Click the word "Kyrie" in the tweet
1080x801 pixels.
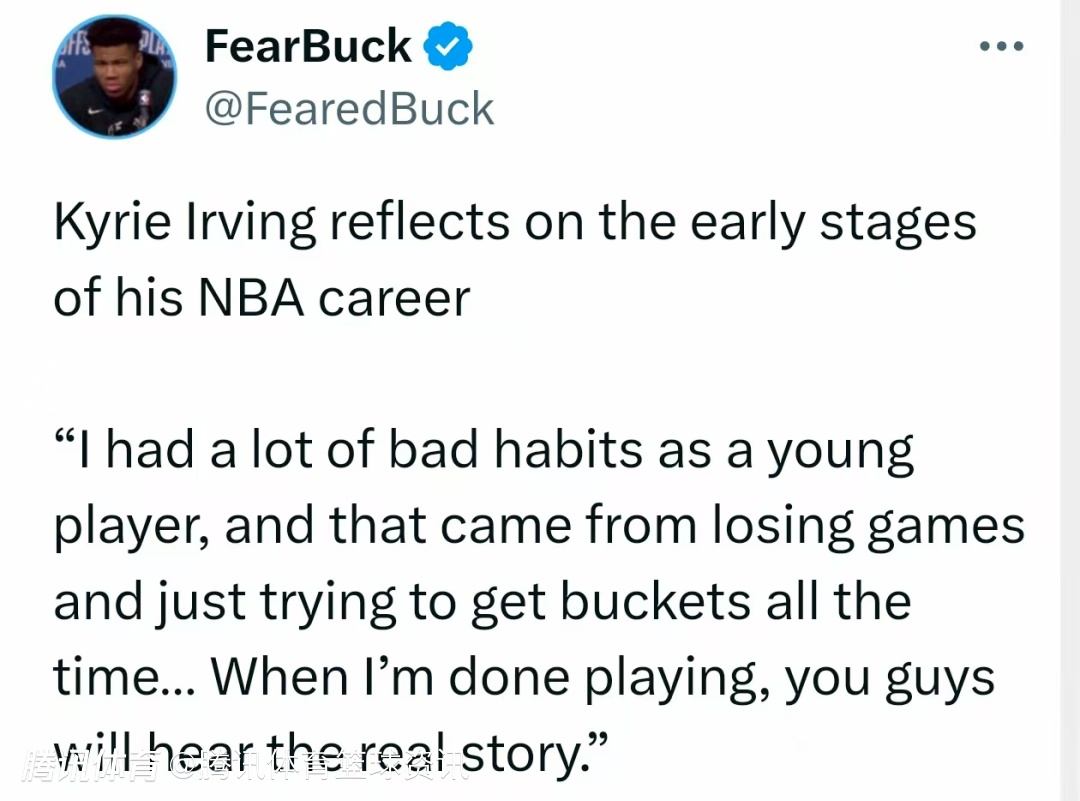click(x=107, y=223)
